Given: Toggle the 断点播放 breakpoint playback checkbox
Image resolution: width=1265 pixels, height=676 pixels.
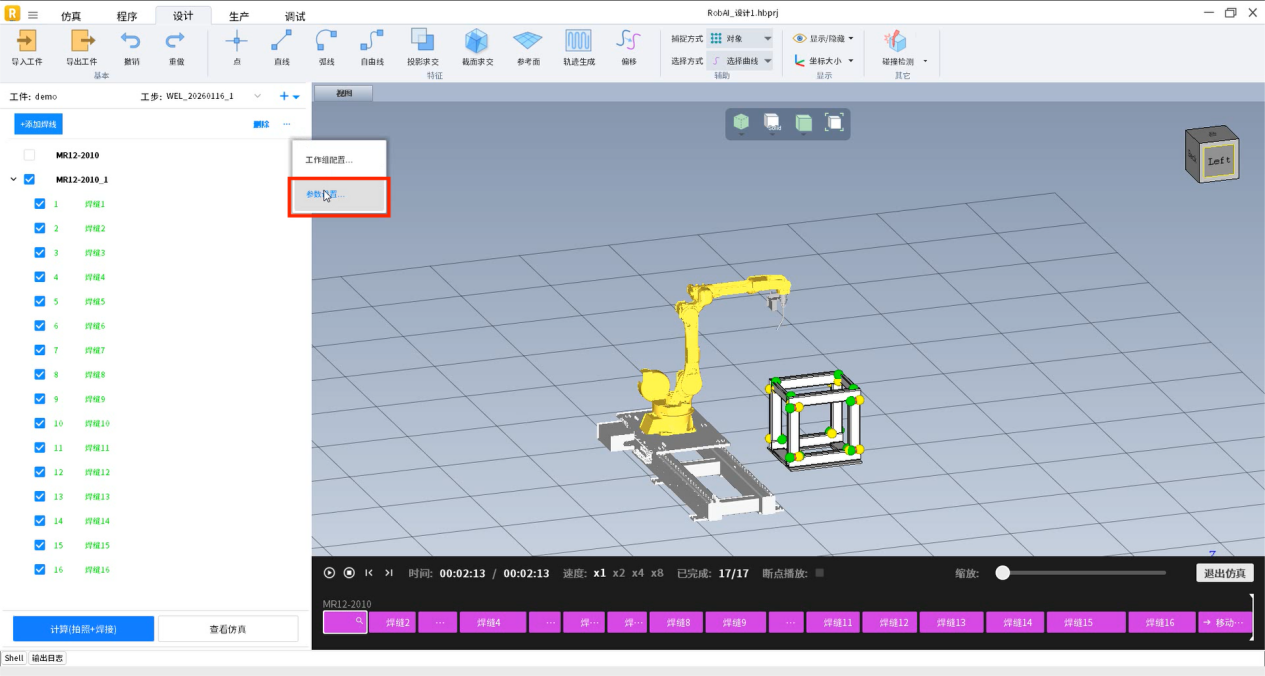Looking at the screenshot, I should coord(820,573).
